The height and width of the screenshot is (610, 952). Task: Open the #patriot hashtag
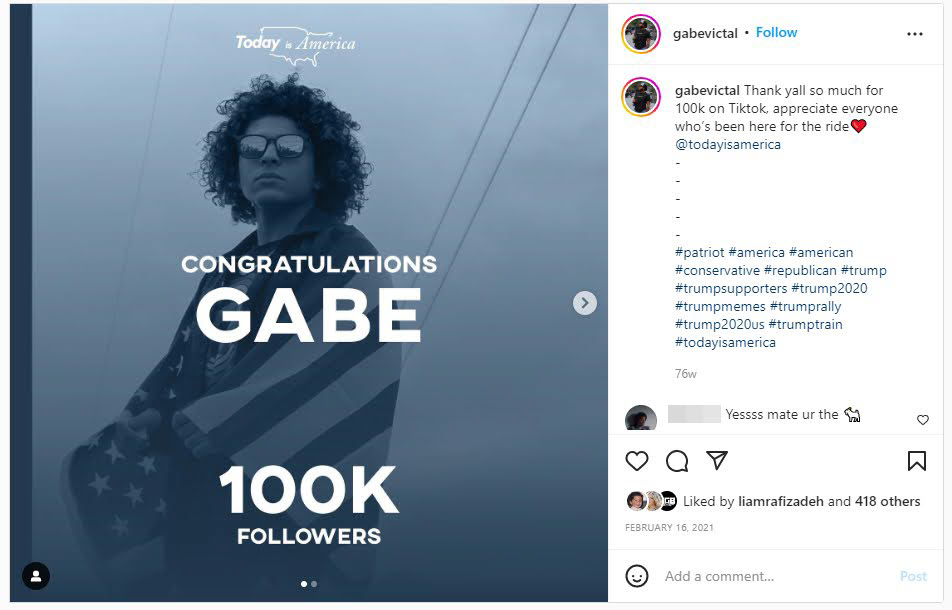(699, 252)
